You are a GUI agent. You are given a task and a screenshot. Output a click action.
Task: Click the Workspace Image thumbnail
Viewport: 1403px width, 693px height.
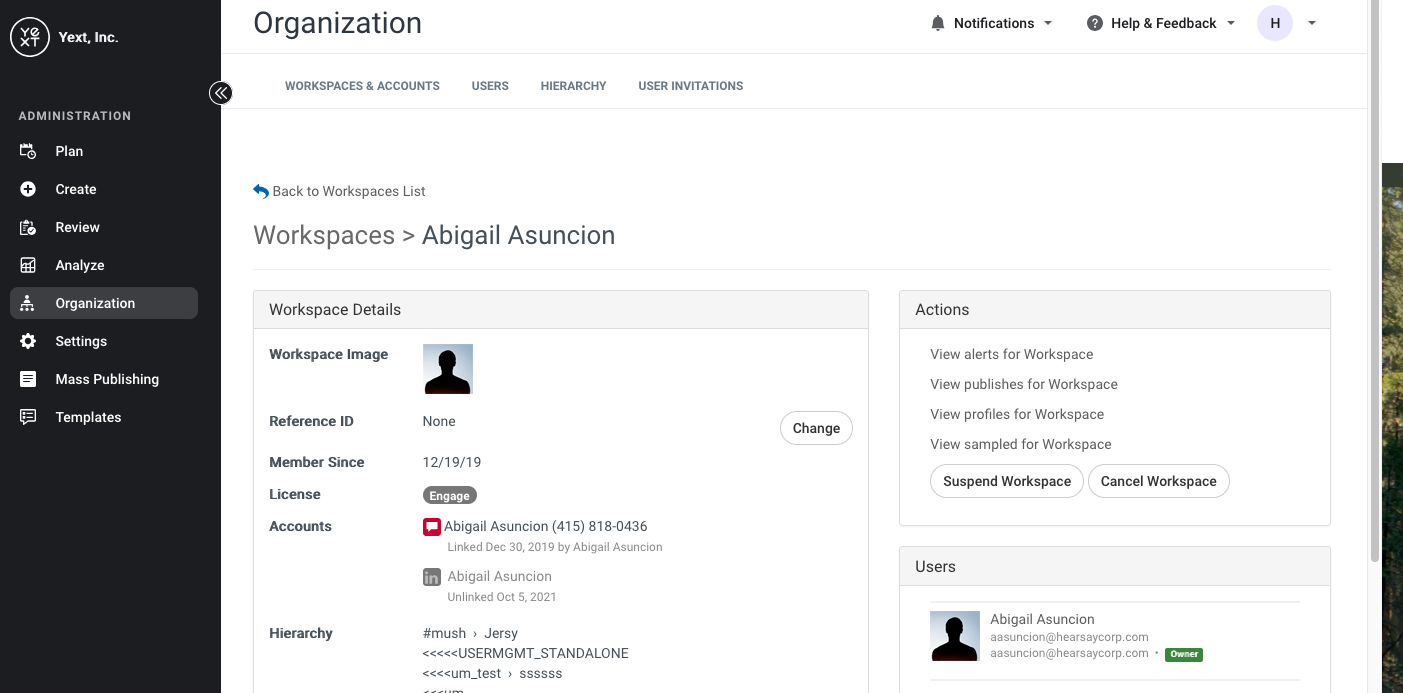click(448, 369)
